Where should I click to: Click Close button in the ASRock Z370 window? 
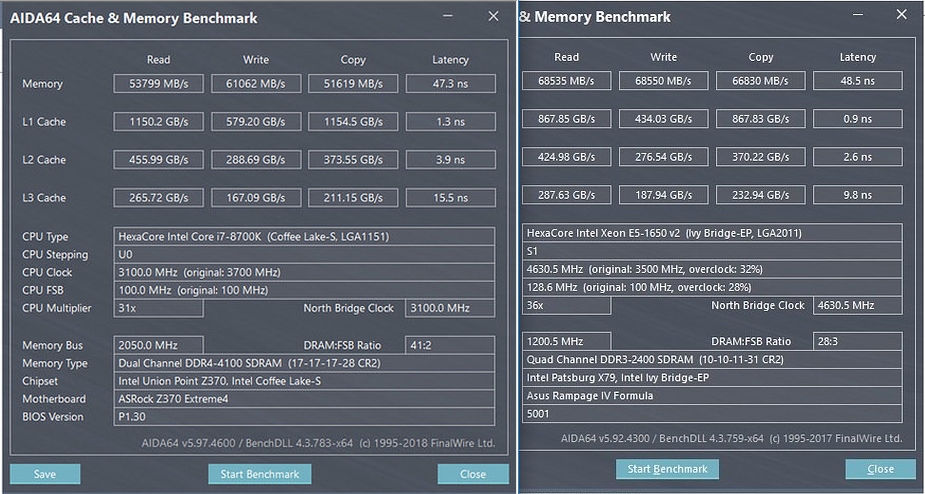[x=473, y=474]
